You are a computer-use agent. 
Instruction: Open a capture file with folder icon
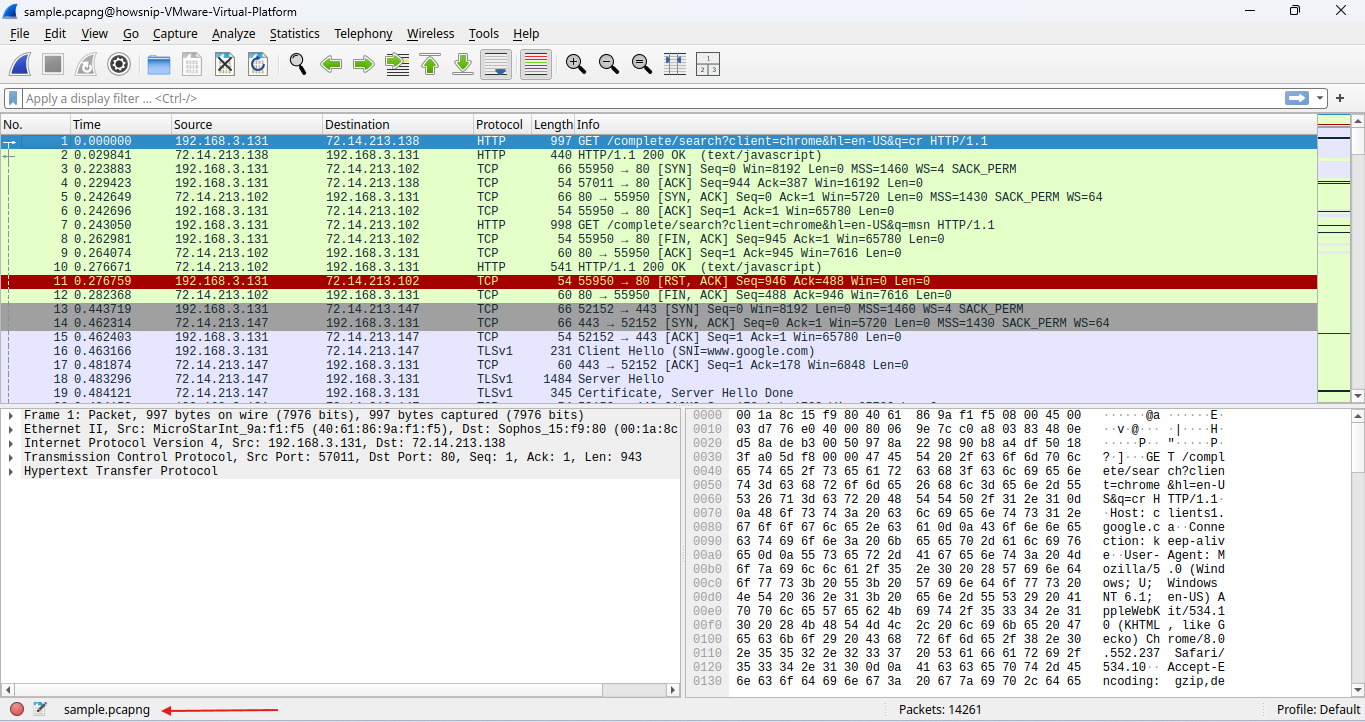pyautogui.click(x=159, y=64)
